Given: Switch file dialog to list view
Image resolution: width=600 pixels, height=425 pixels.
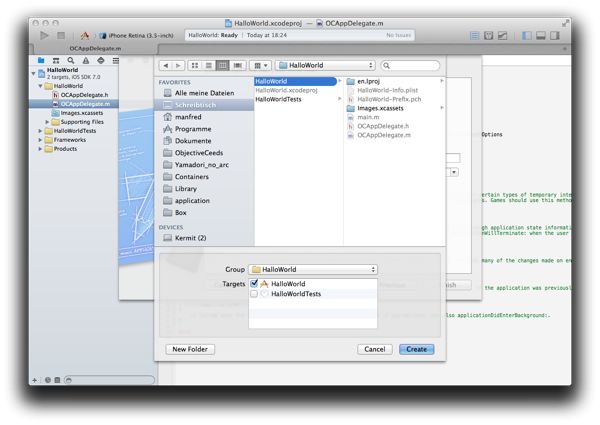Looking at the screenshot, I should pyautogui.click(x=209, y=65).
